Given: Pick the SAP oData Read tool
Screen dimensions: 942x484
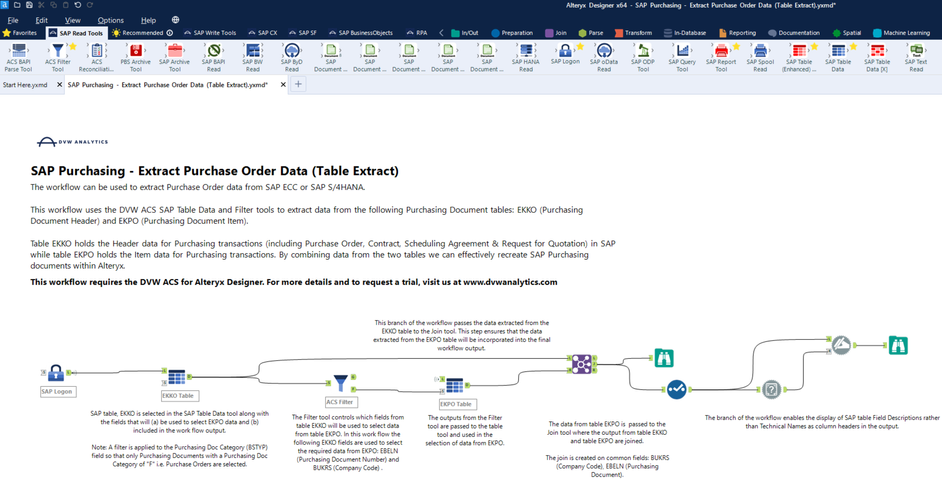Looking at the screenshot, I should click(604, 58).
